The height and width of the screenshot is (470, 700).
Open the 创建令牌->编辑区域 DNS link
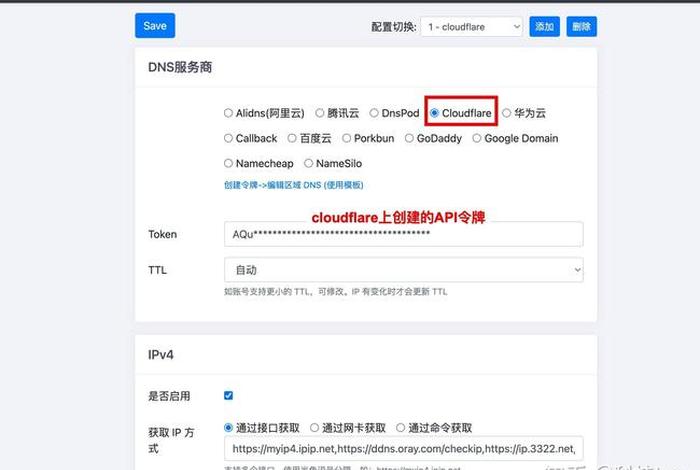point(293,185)
